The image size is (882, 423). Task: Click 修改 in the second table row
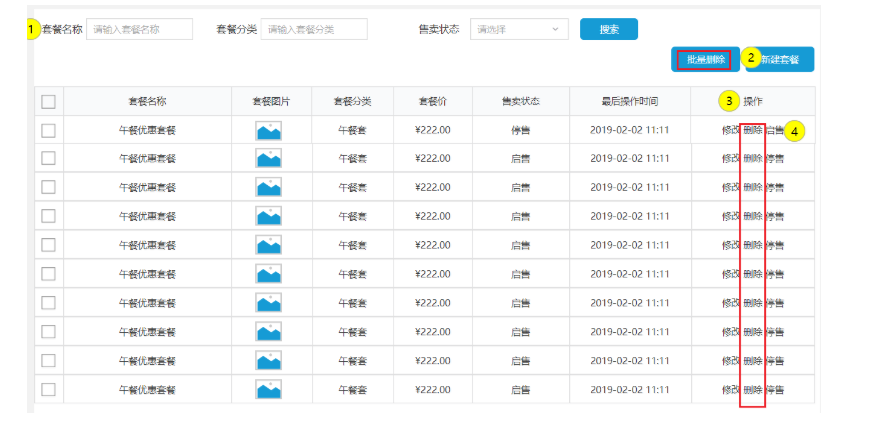[x=731, y=159]
